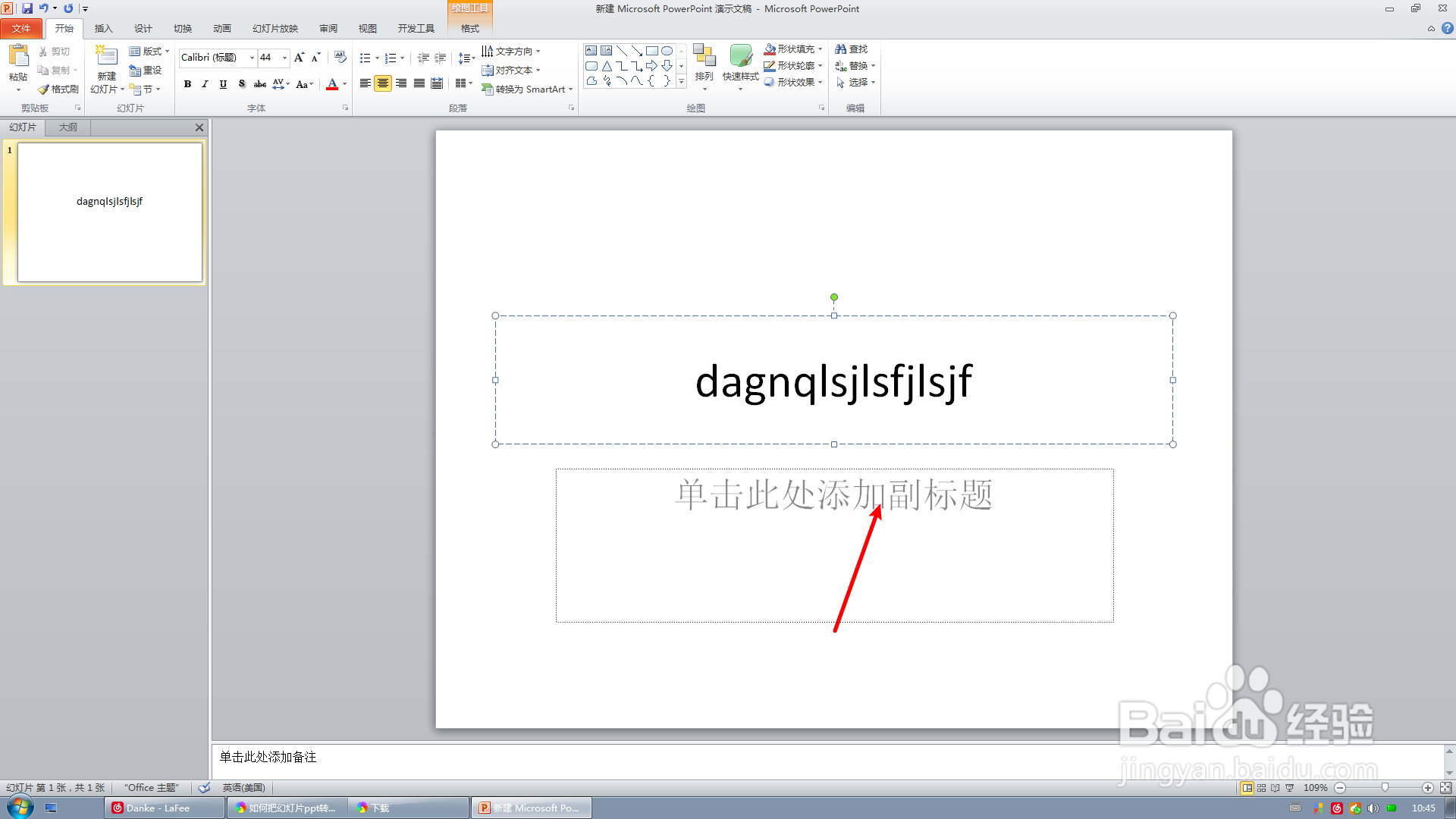Viewport: 1456px width, 819px height.
Task: Click the New Slide icon
Action: 106,56
